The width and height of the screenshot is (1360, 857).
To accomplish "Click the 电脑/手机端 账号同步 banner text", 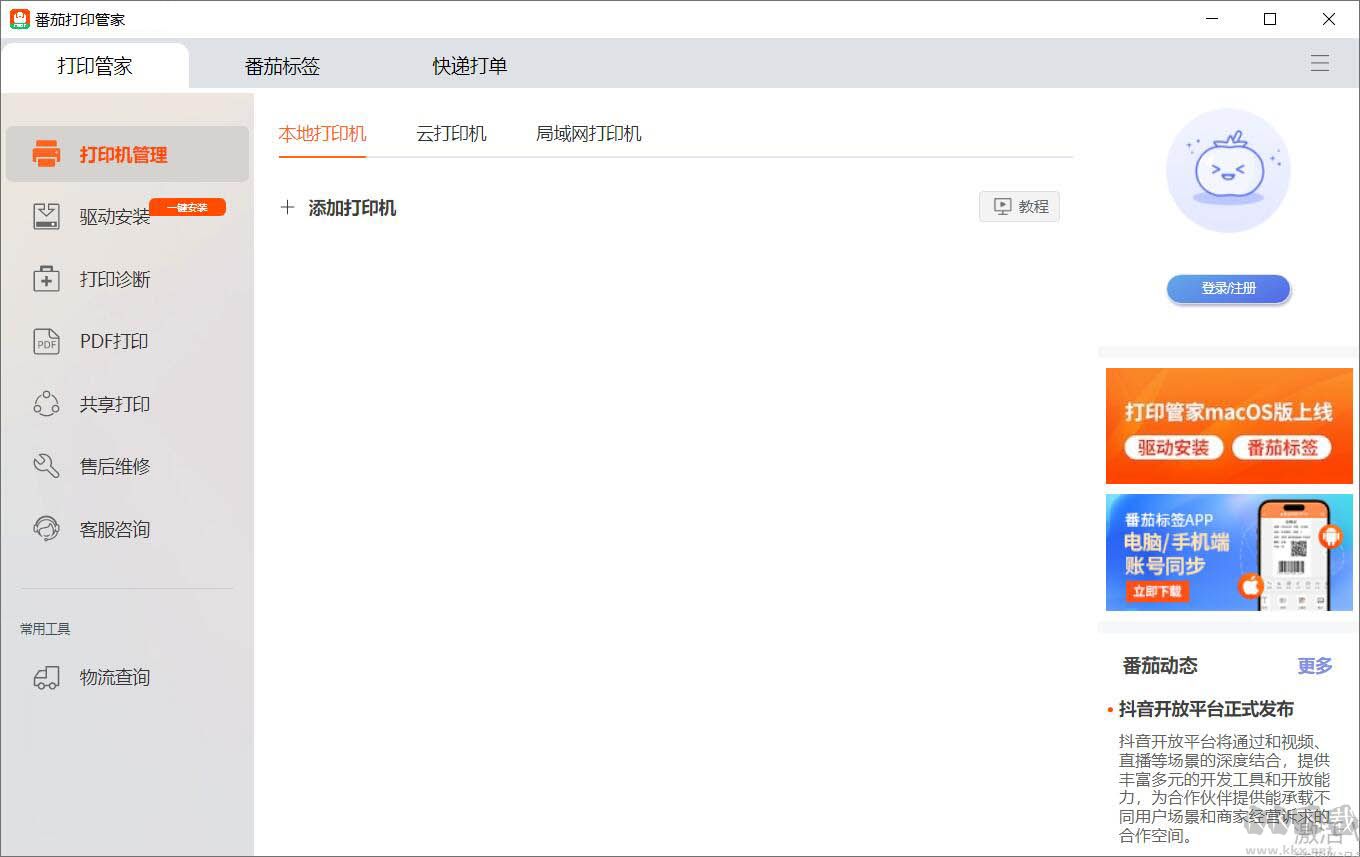I will click(1177, 554).
